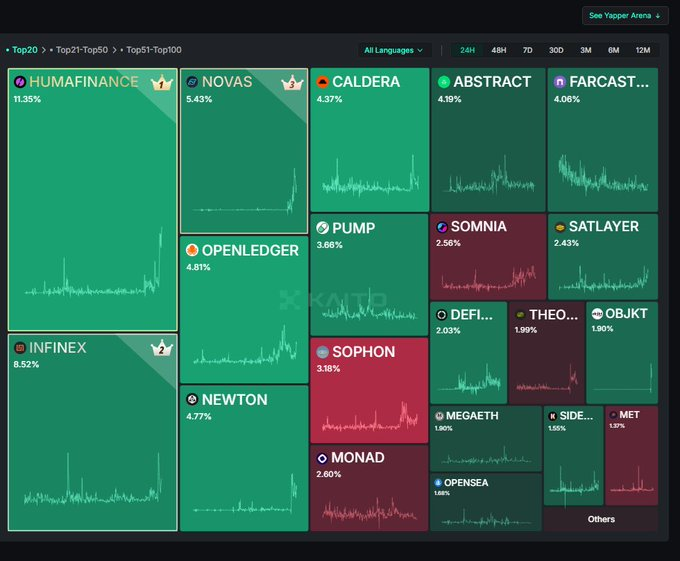The width and height of the screenshot is (680, 561).
Task: Click the DEFI... tile logo icon
Action: [441, 315]
